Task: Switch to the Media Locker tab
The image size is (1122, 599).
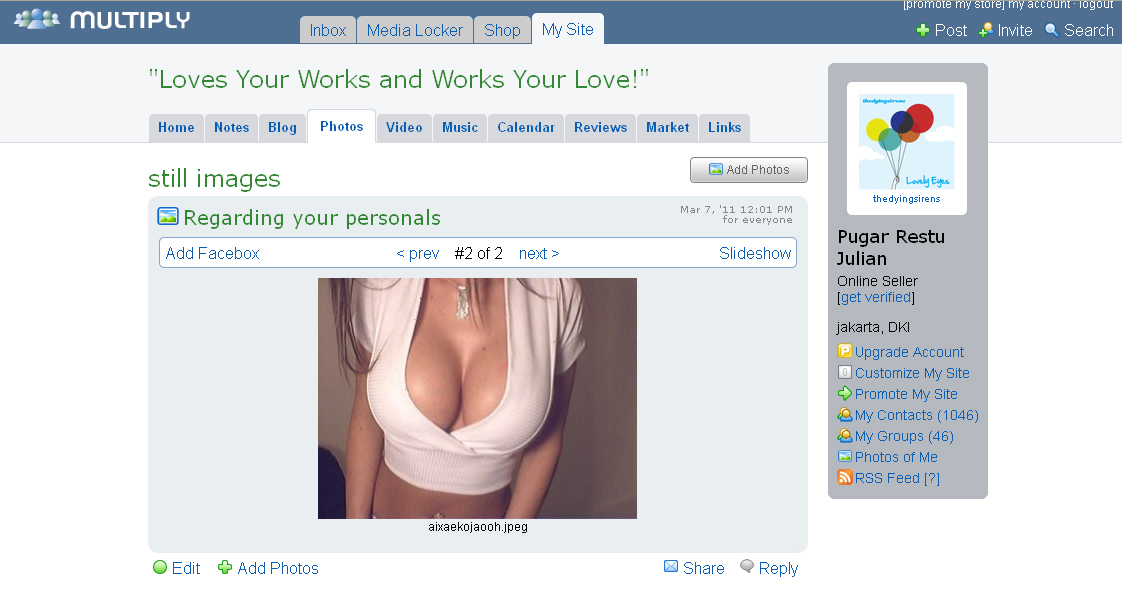Action: [415, 30]
